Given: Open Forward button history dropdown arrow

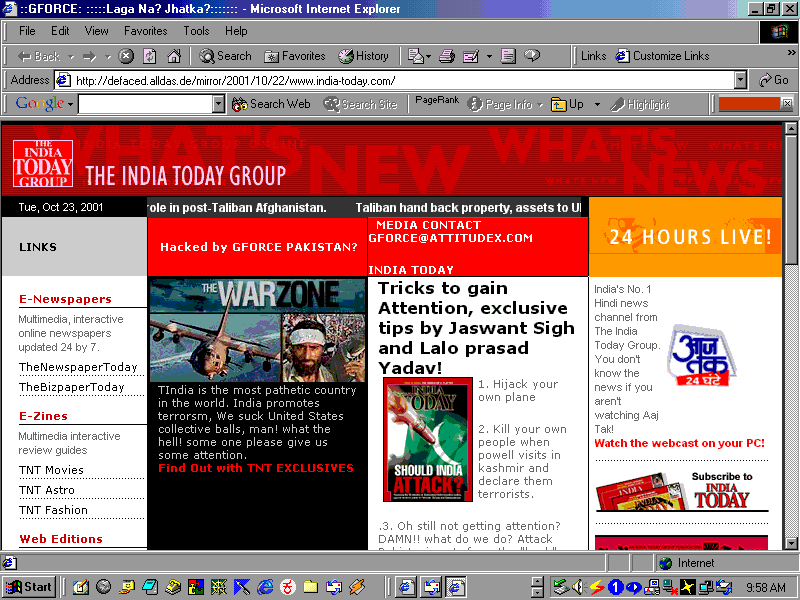Looking at the screenshot, I should 108,57.
